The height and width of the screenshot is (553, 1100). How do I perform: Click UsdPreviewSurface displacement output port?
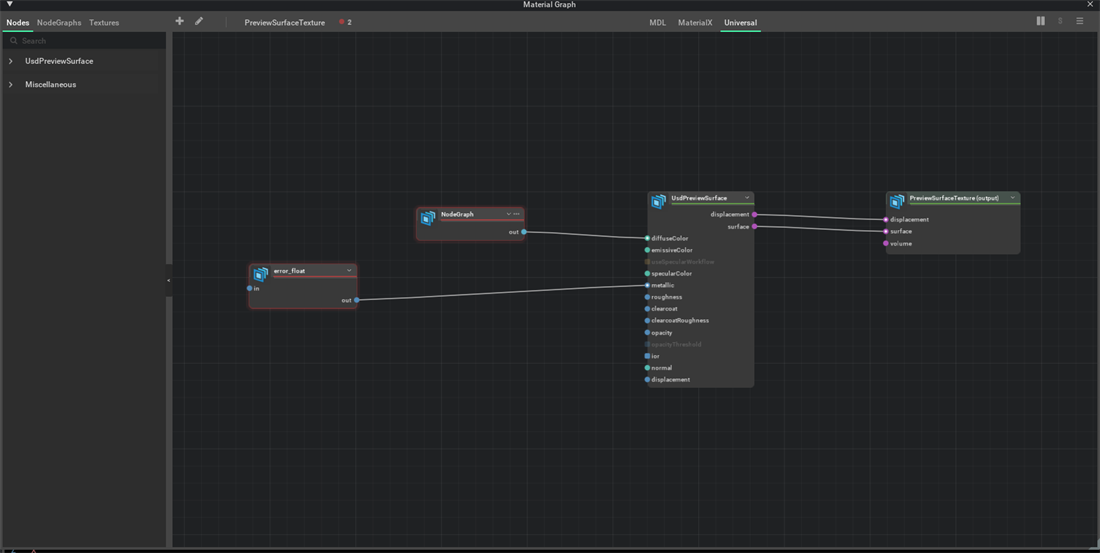pyautogui.click(x=754, y=214)
